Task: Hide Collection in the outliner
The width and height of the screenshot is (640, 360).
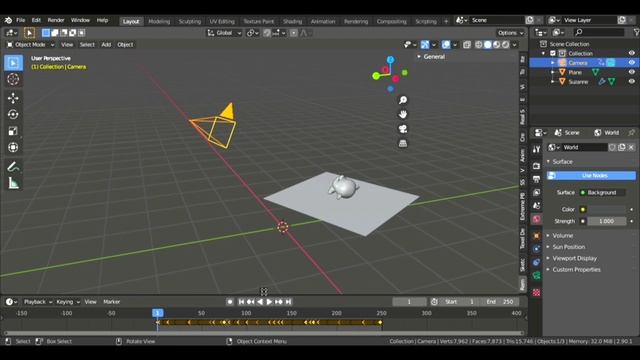Action: click(x=631, y=53)
